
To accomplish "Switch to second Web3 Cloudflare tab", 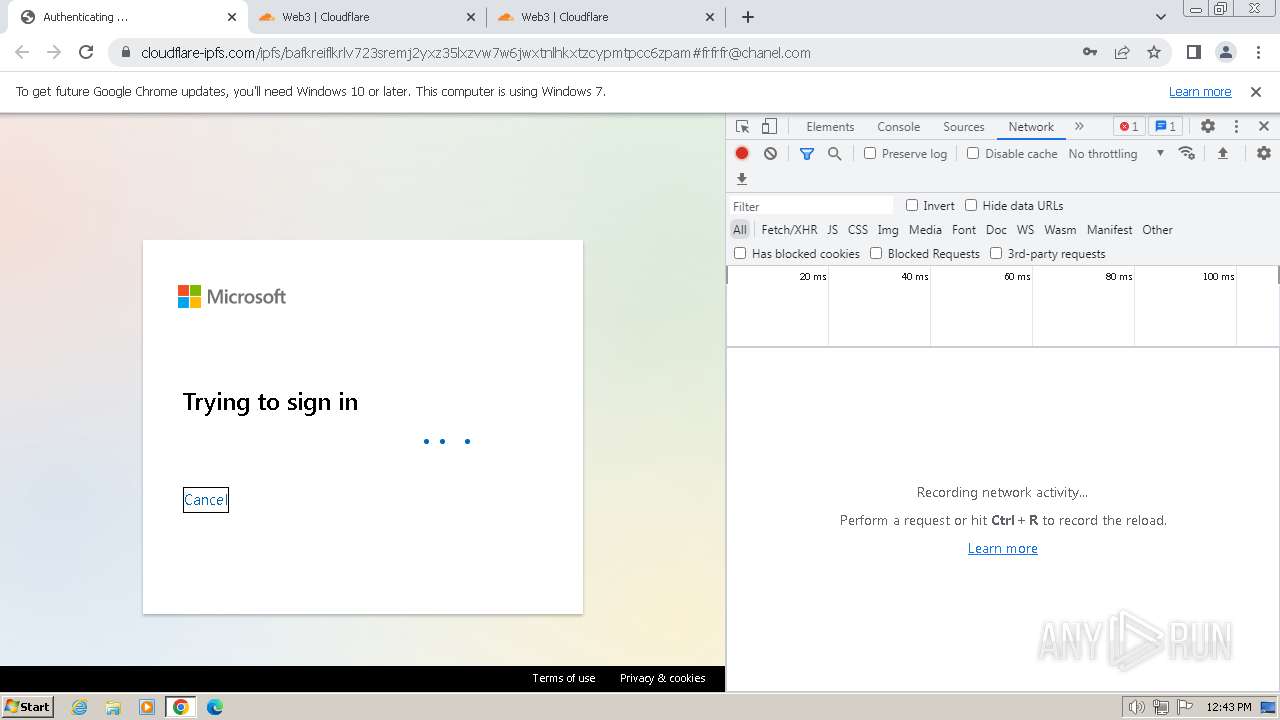I will click(606, 17).
